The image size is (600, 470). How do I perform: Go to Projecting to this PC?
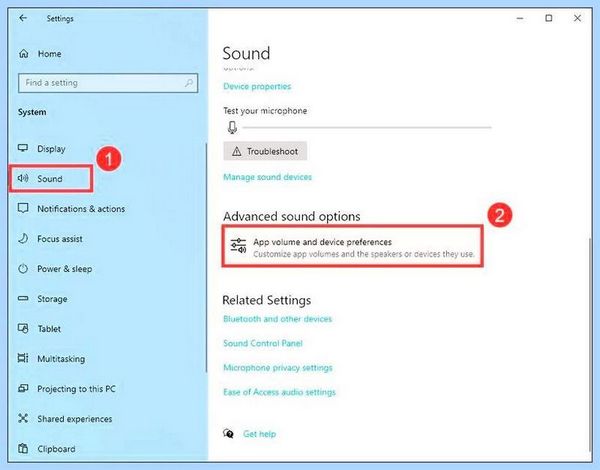76,389
